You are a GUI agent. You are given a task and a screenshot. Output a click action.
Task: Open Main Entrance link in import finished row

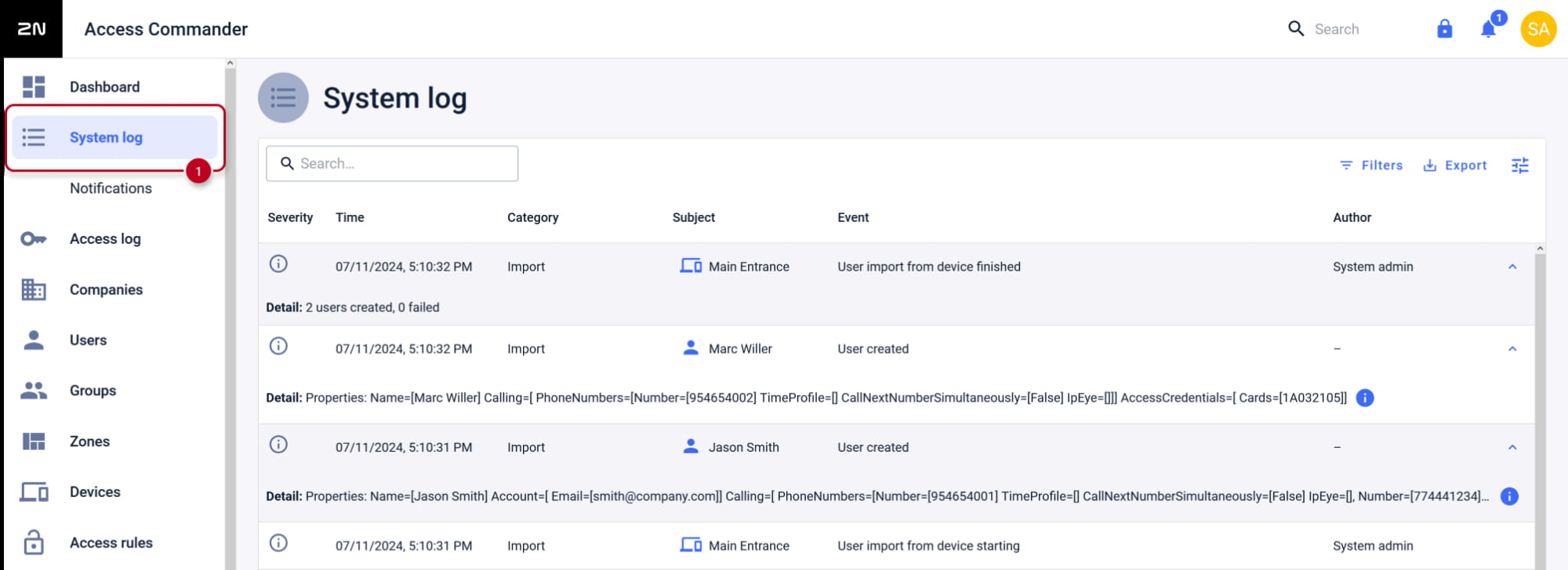749,267
